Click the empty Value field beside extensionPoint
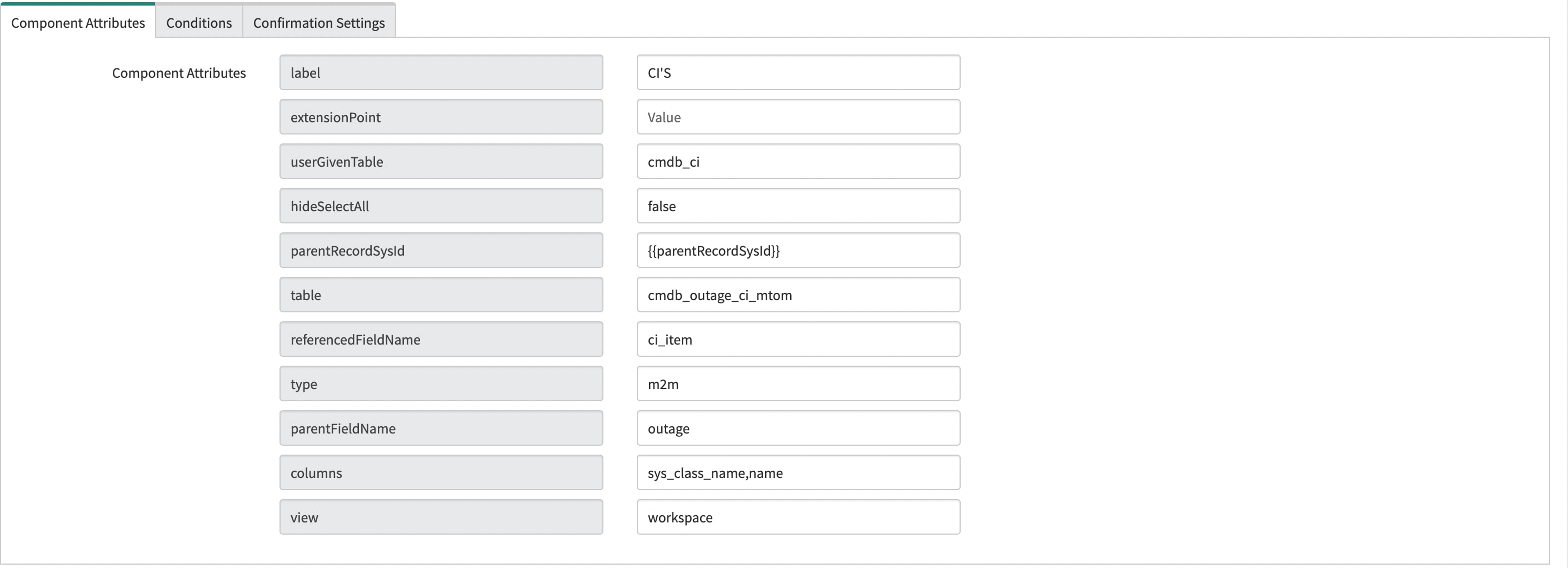The width and height of the screenshot is (1568, 568). [x=798, y=116]
